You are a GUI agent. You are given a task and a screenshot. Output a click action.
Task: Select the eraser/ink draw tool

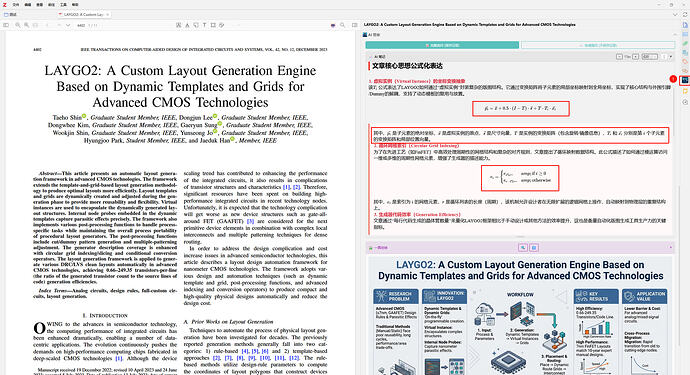coord(222,25)
